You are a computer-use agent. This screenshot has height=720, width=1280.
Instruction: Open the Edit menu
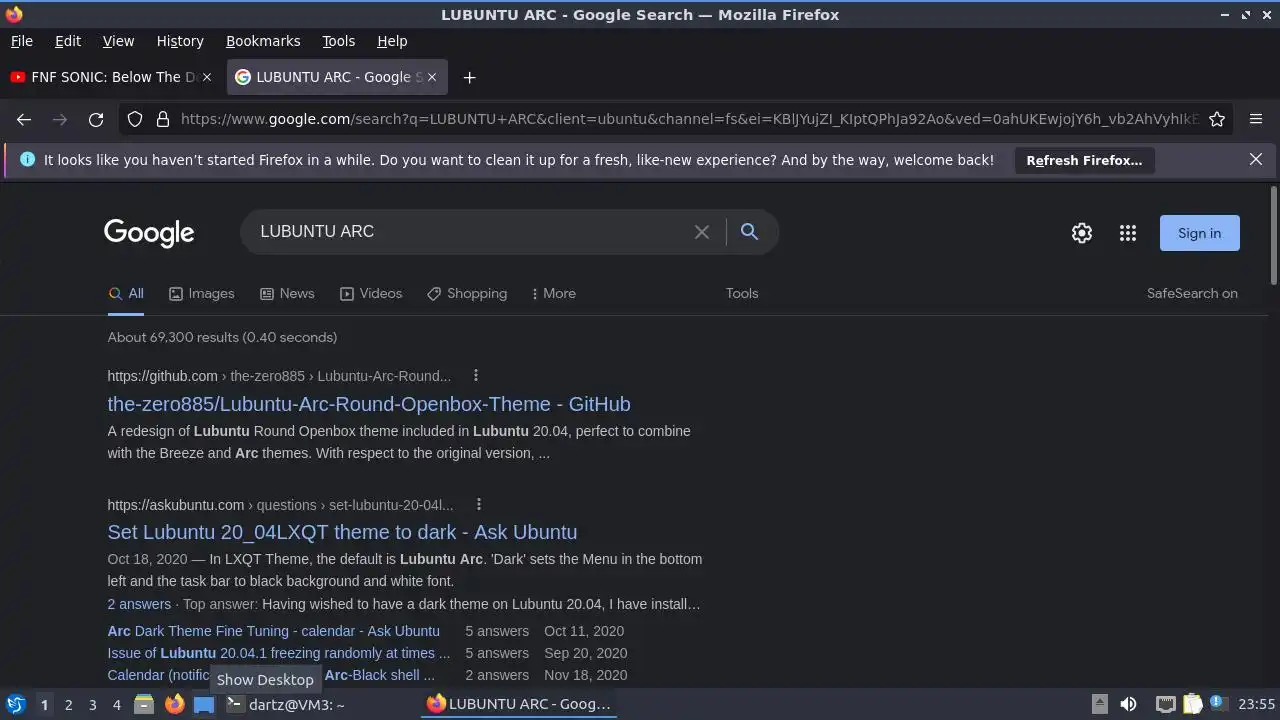pos(68,41)
